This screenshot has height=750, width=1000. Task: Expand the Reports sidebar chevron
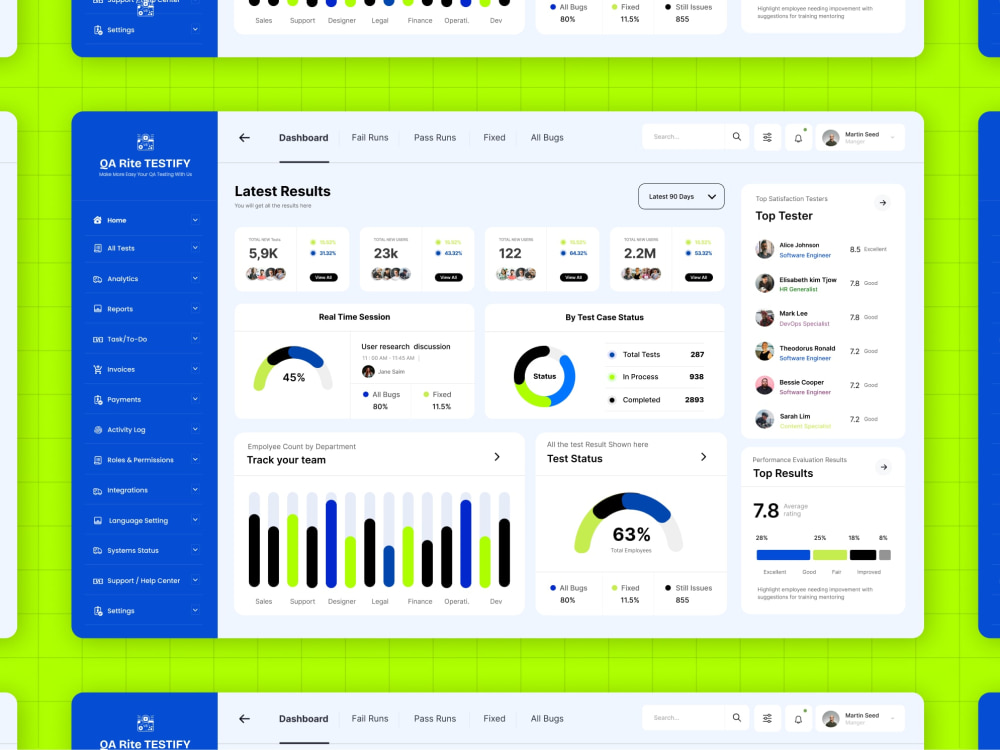[x=195, y=309]
